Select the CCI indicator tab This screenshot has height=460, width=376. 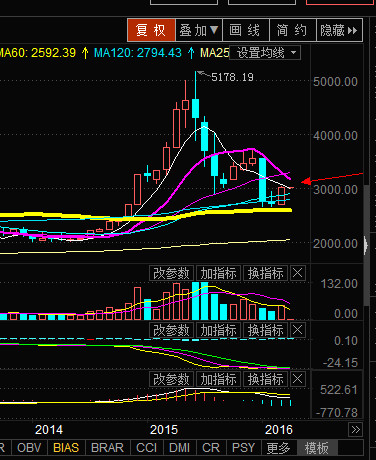pos(146,448)
